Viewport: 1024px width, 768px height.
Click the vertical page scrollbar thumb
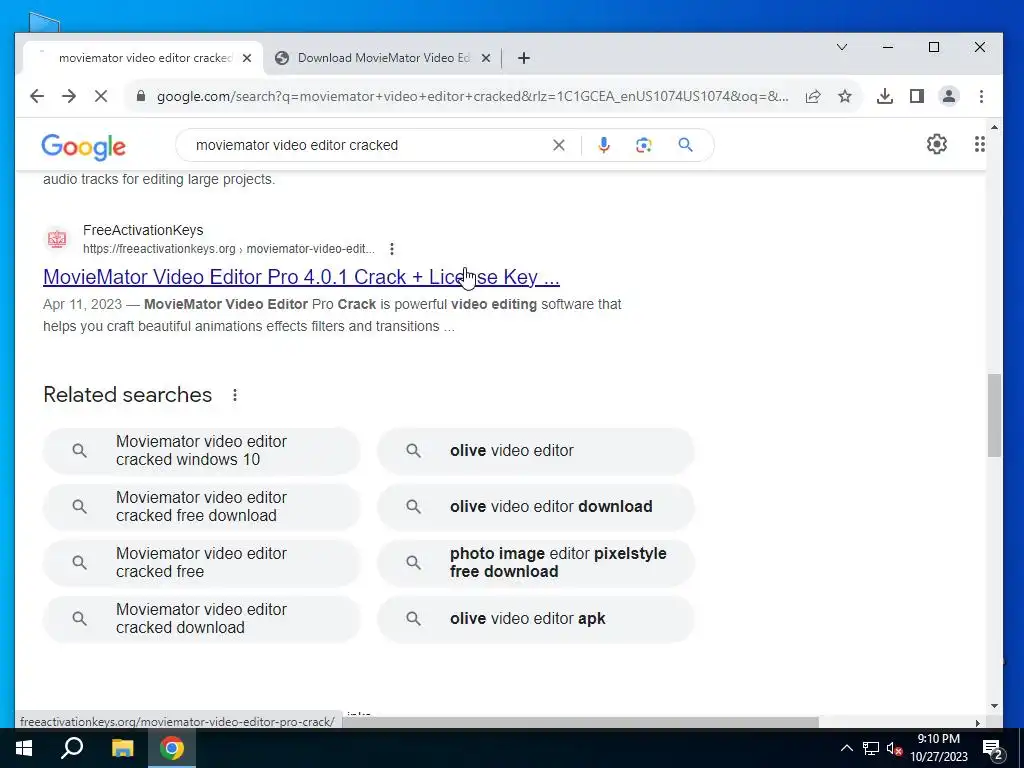(x=994, y=415)
